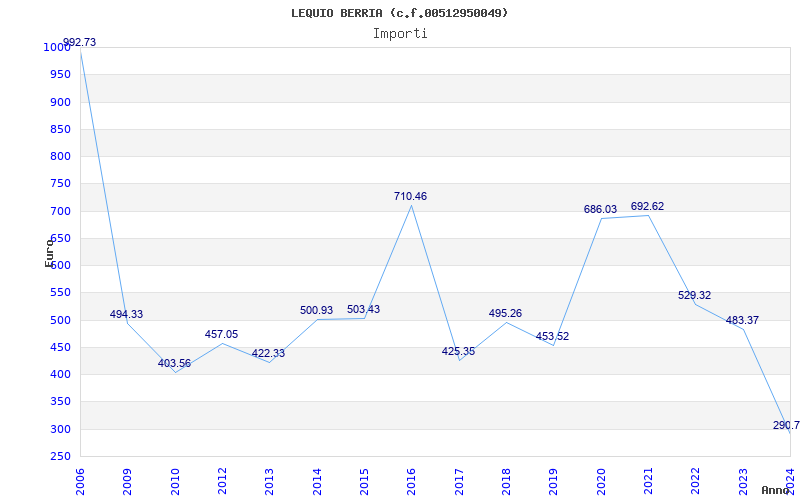Select the 290.7 data label
Viewport: 800px width, 500px height.
click(786, 426)
